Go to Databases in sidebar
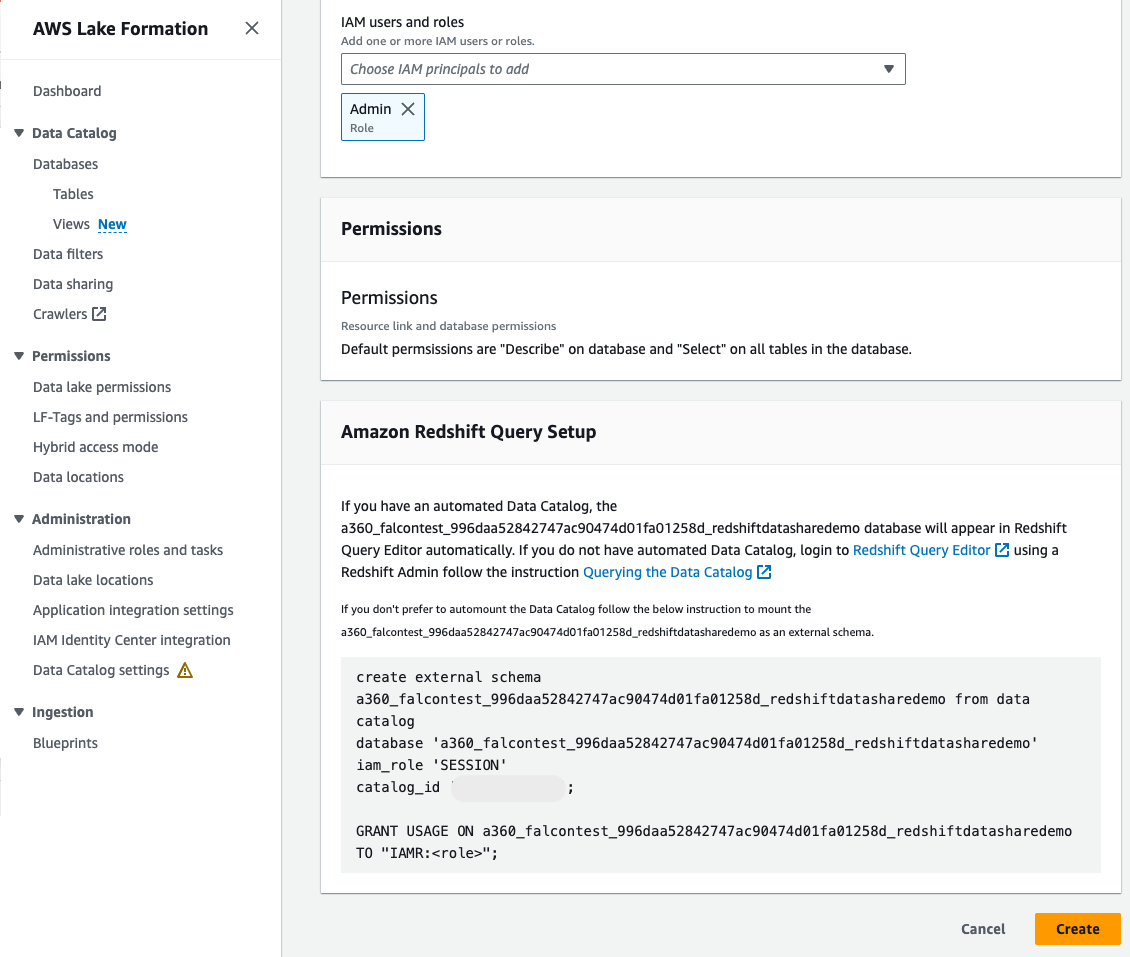 click(x=65, y=164)
